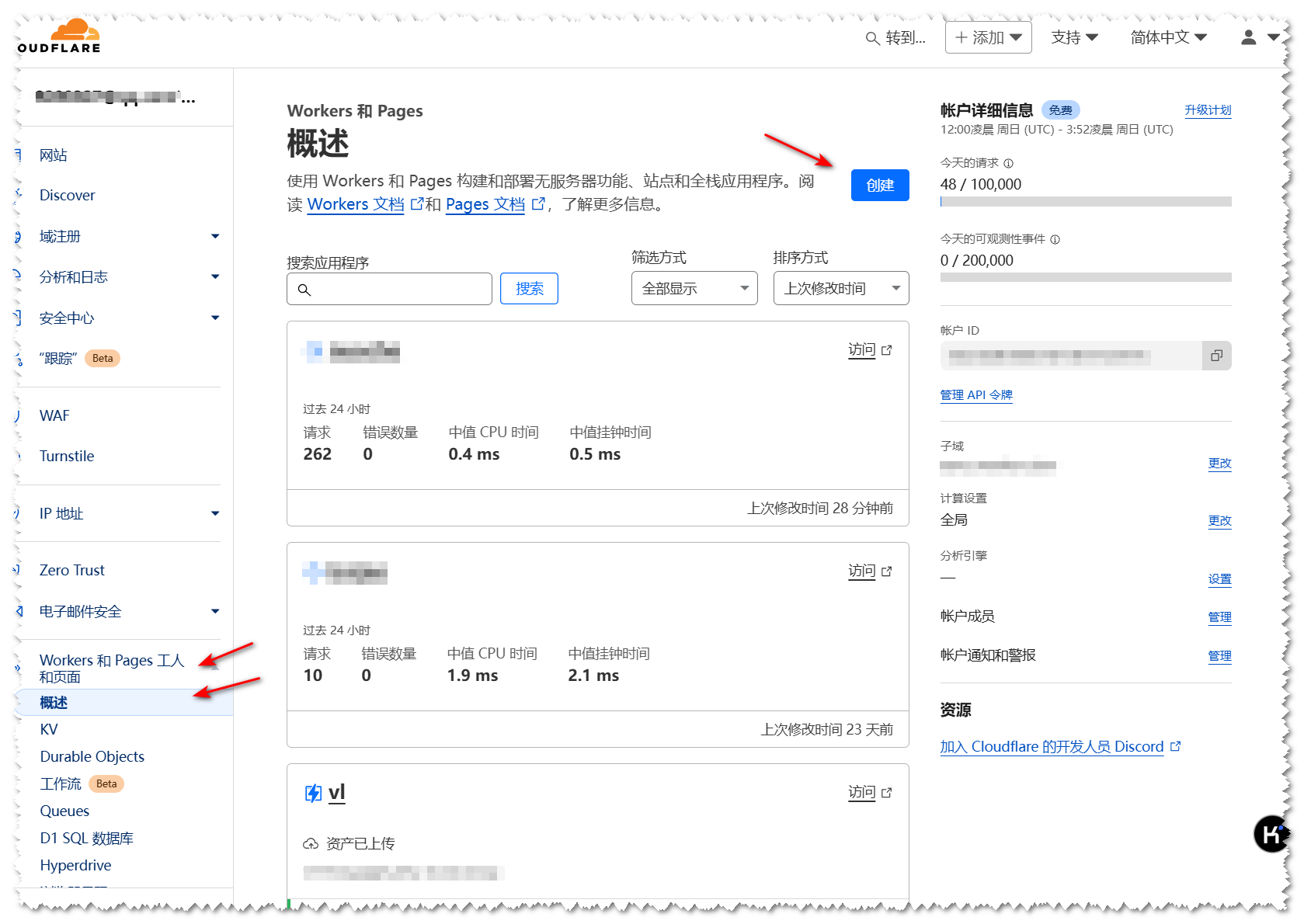
Task: Click 升级计划 link
Action: click(1208, 110)
